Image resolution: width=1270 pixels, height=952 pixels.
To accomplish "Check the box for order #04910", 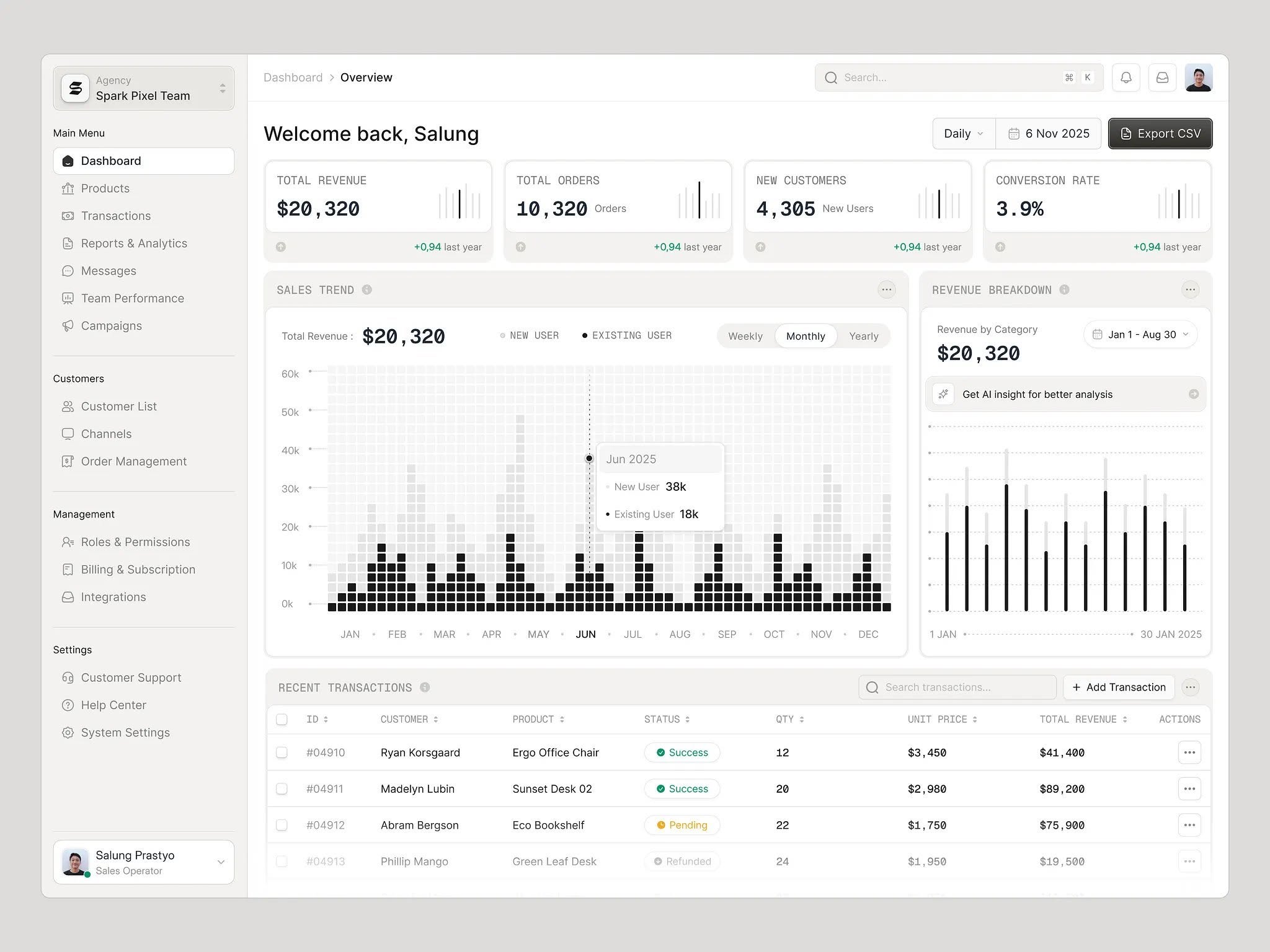I will pos(282,752).
